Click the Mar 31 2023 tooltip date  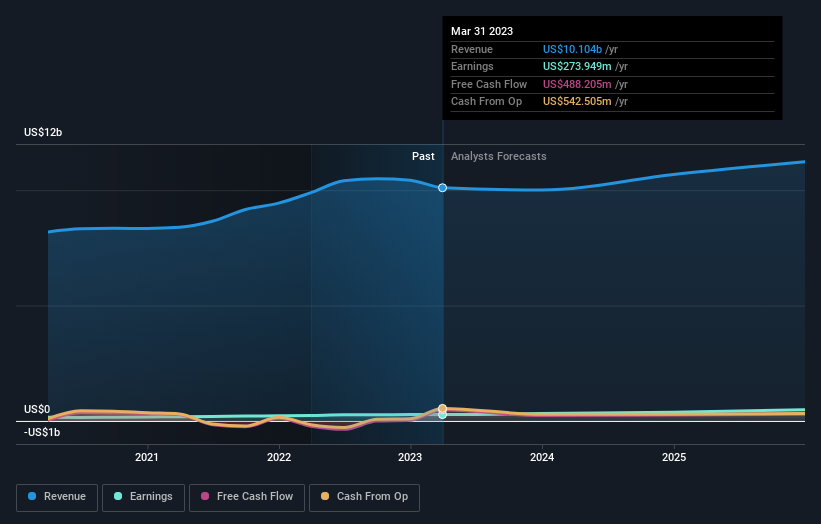click(482, 31)
